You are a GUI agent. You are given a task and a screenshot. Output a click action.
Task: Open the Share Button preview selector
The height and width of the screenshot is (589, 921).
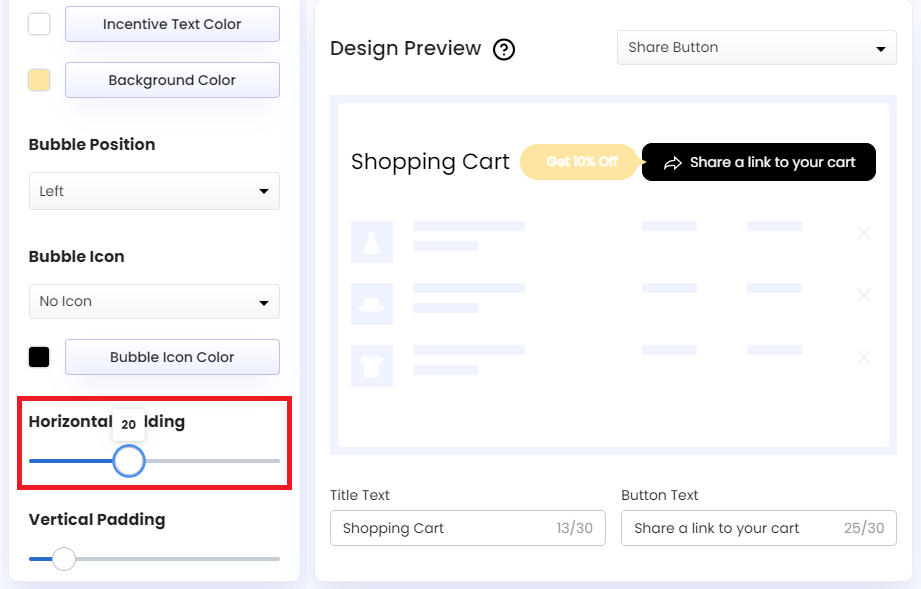(x=756, y=47)
